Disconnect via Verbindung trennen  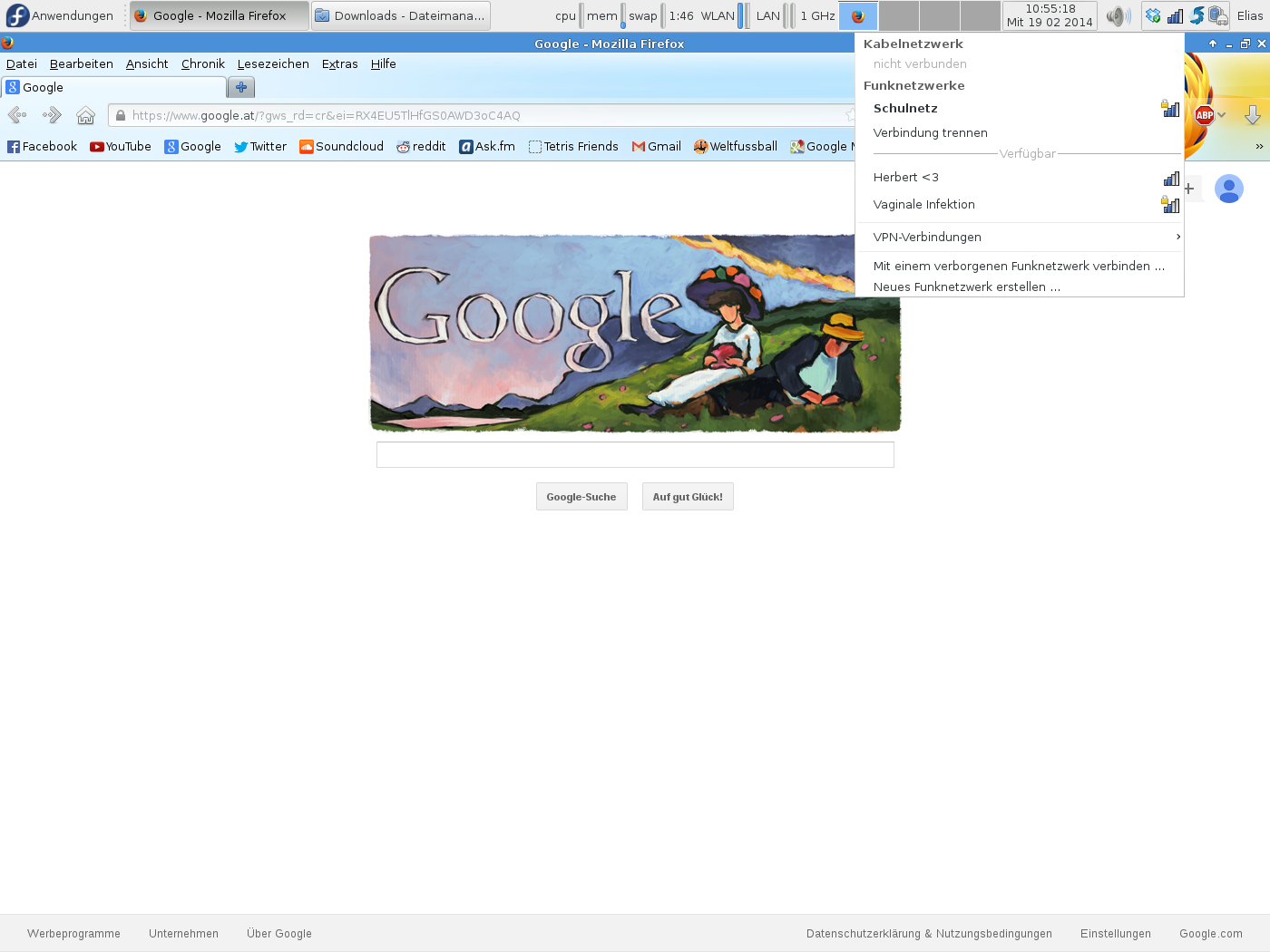click(x=930, y=132)
